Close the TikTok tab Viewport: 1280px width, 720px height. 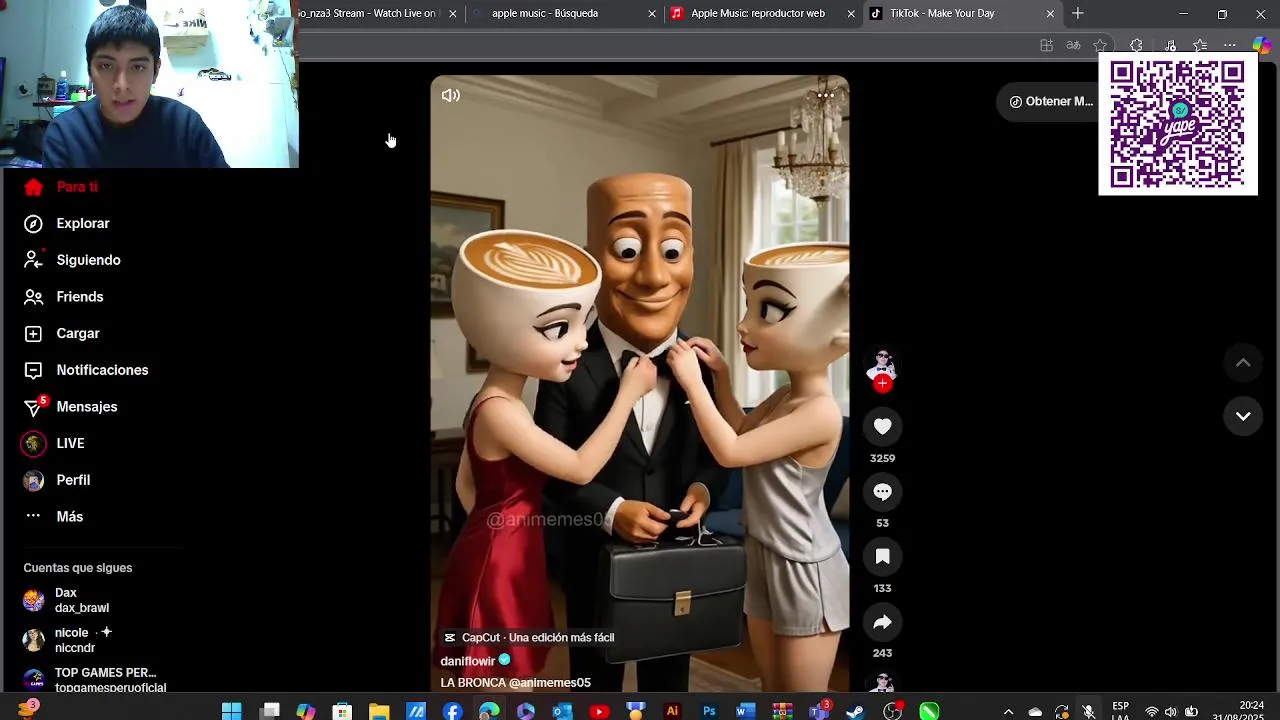[1050, 14]
